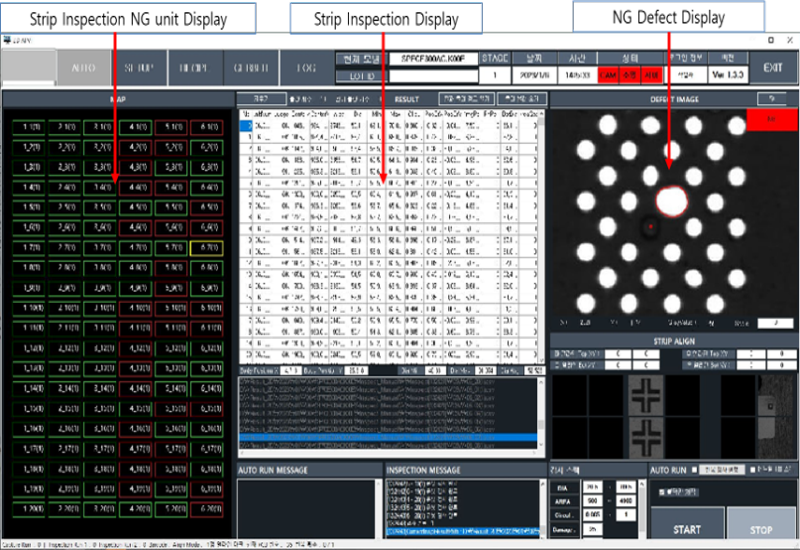Click the red-circled defect in defect image
Screen dimensions: 800x550
coord(672,200)
